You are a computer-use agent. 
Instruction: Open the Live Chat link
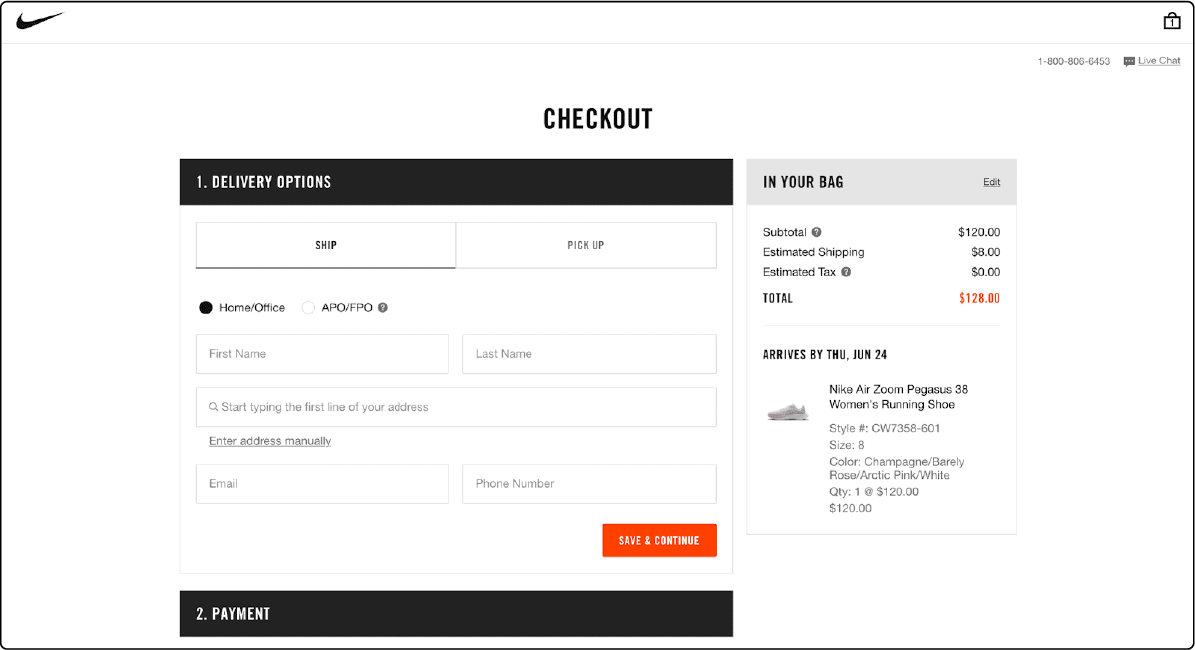point(1159,61)
